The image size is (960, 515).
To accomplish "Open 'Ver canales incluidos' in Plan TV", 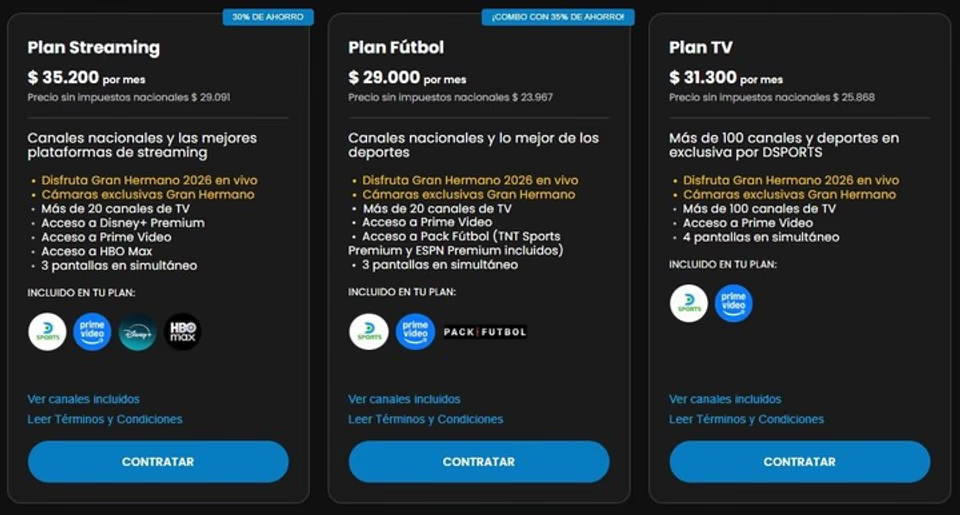I will [x=725, y=399].
